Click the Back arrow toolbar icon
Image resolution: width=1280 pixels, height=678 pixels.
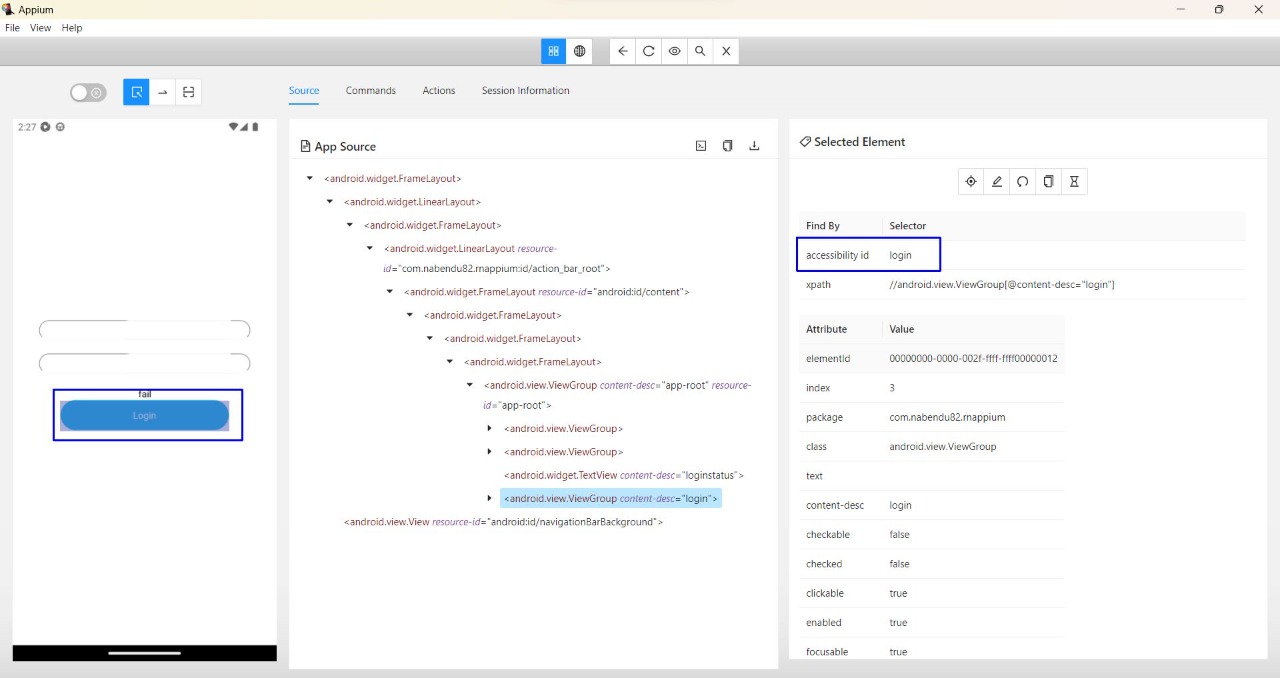click(x=623, y=51)
